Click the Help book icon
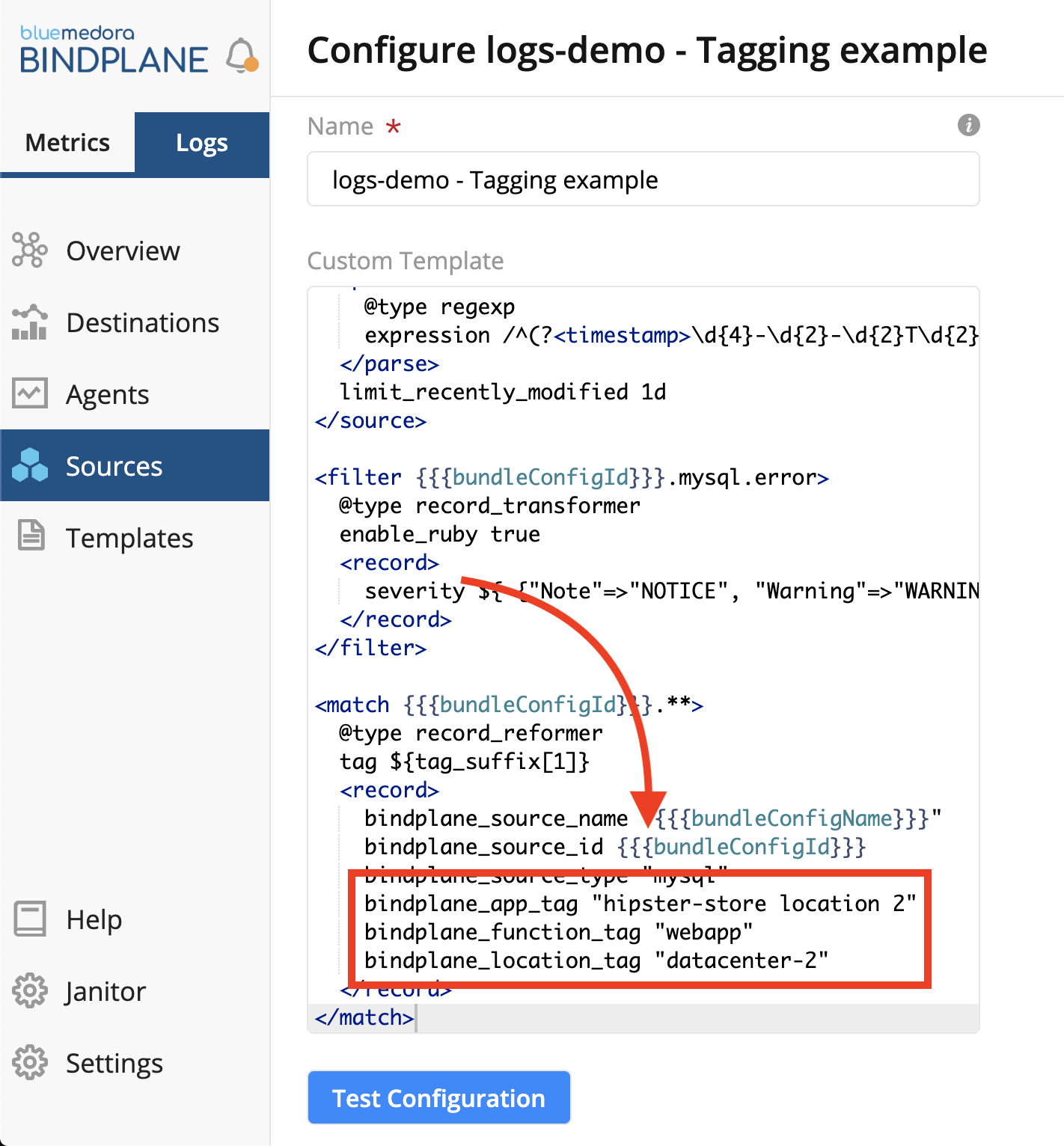Viewport: 1064px width, 1146px height. pos(30,919)
